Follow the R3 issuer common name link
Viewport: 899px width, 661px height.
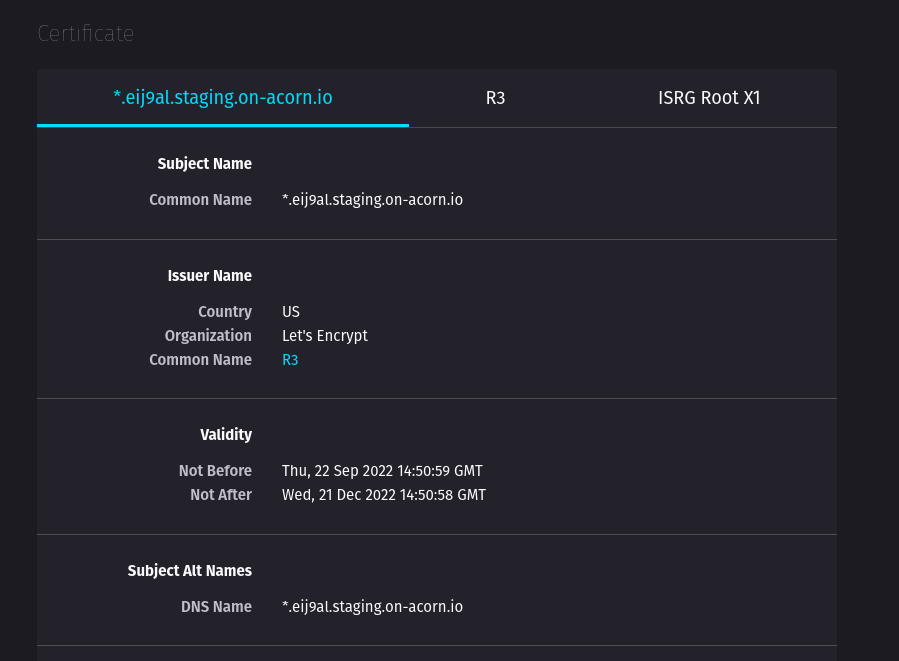(290, 360)
